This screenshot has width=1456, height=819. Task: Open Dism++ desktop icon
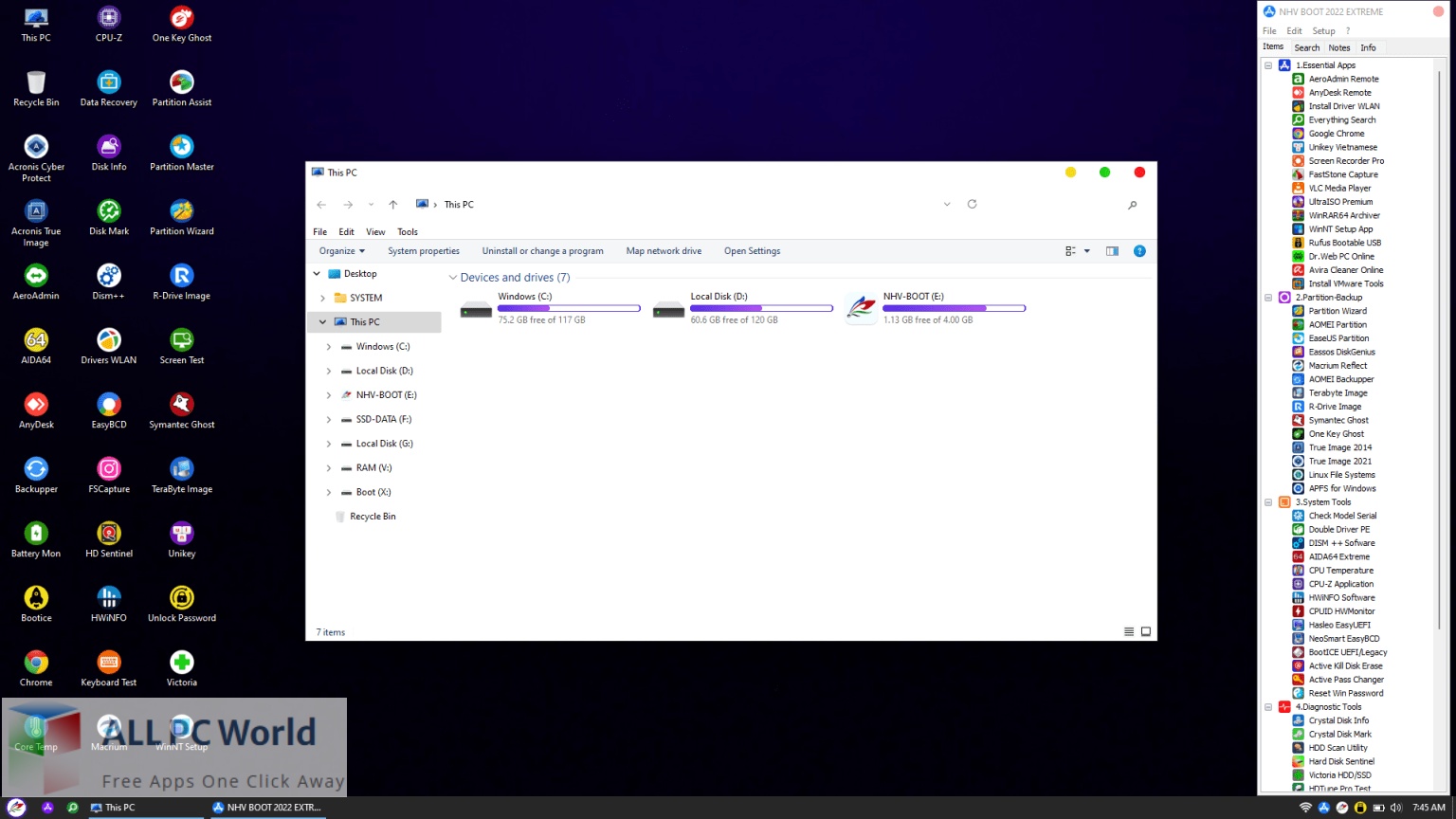109,282
